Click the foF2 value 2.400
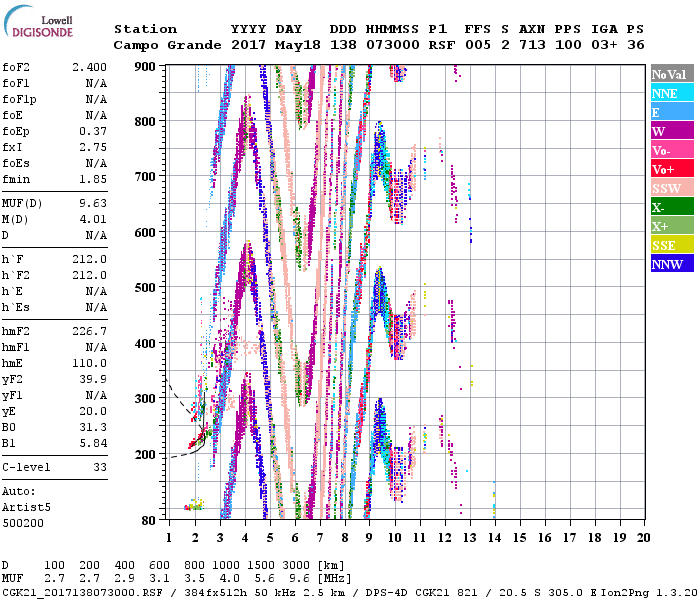 point(89,67)
